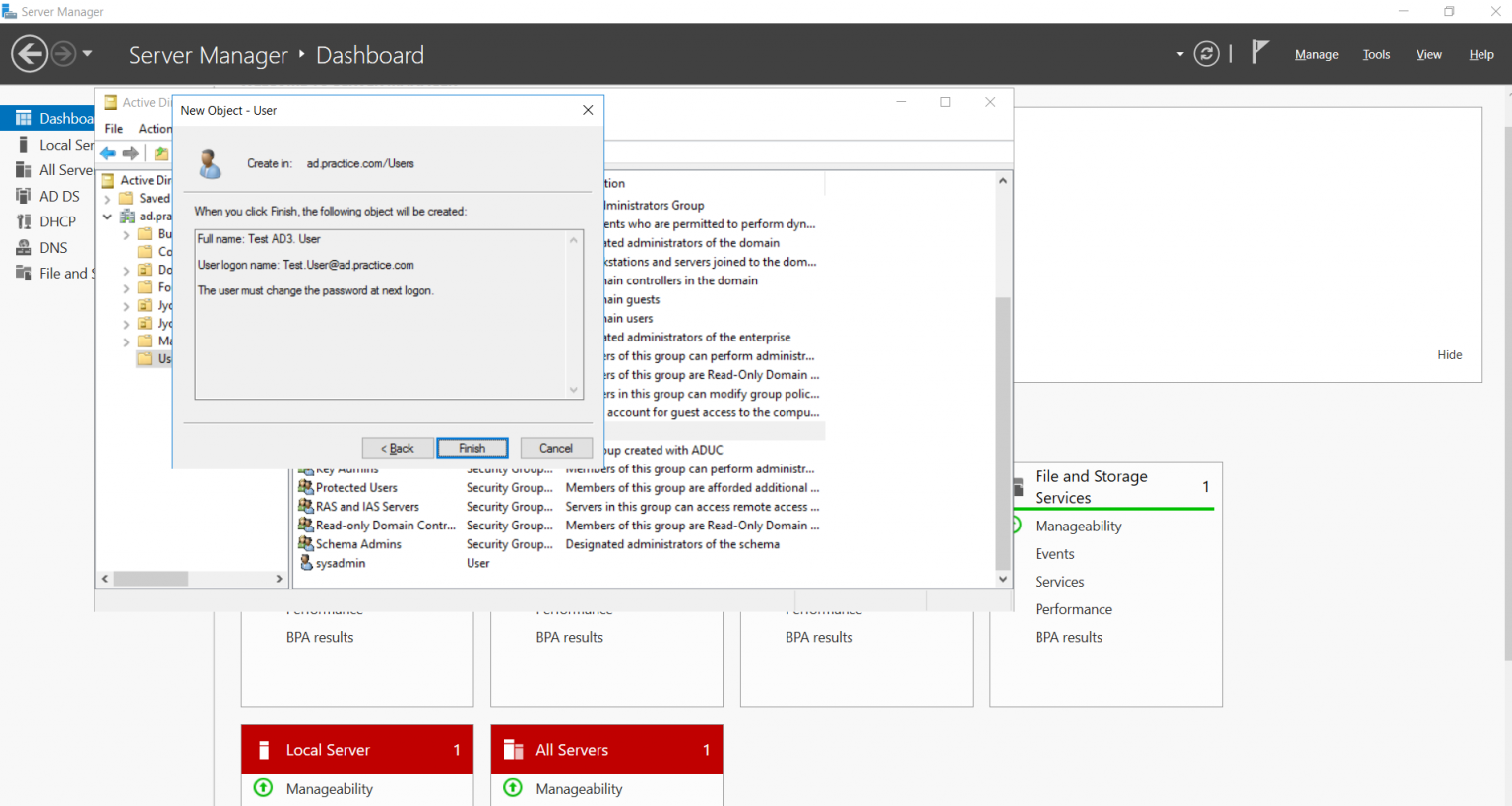This screenshot has width=1512, height=806.
Task: Expand the Ma... folder tree node
Action: coord(126,342)
